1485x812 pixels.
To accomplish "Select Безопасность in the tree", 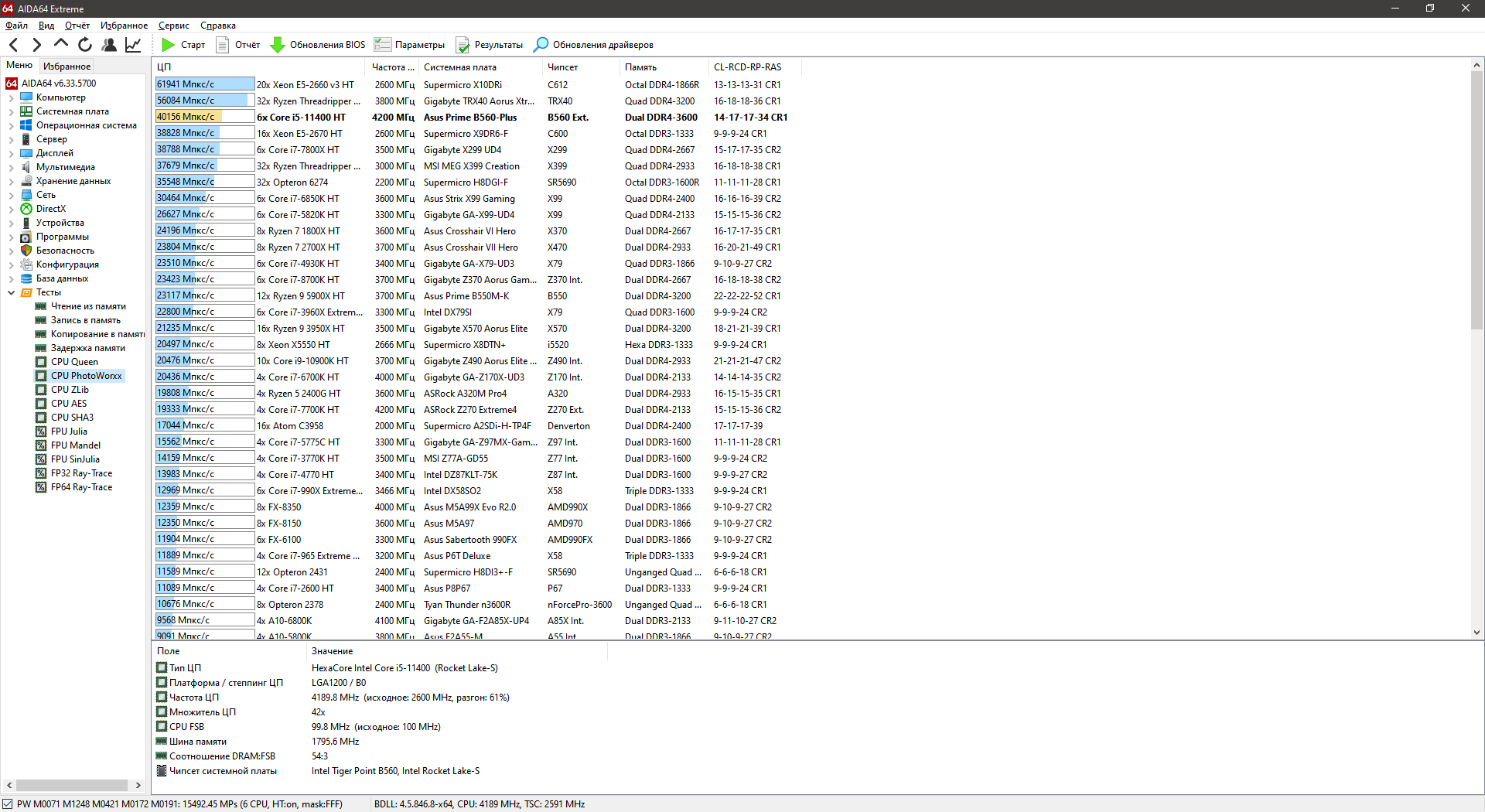I will (x=65, y=251).
